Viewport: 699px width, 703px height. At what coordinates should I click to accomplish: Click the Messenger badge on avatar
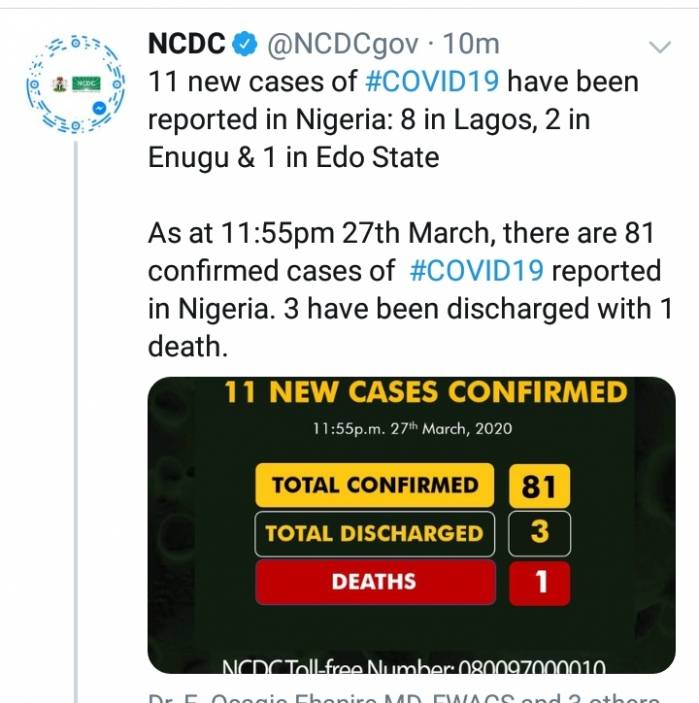click(99, 108)
